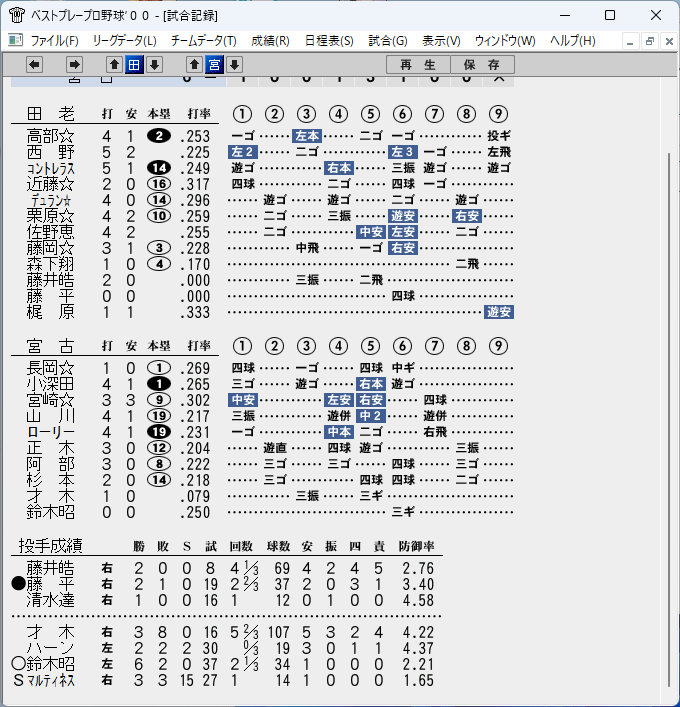Open the ファイル(F) menu
Image resolution: width=680 pixels, height=707 pixels.
pos(55,41)
